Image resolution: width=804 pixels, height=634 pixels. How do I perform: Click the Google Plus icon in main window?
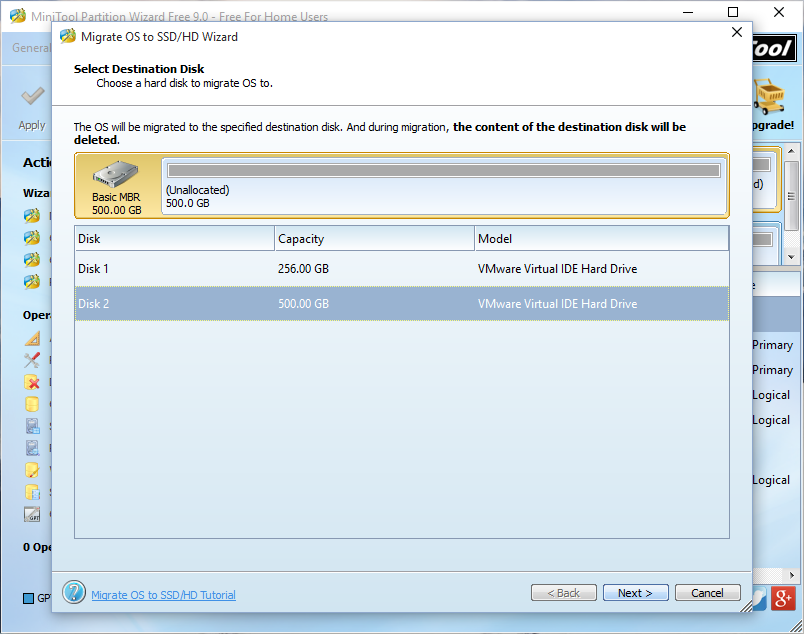click(783, 598)
